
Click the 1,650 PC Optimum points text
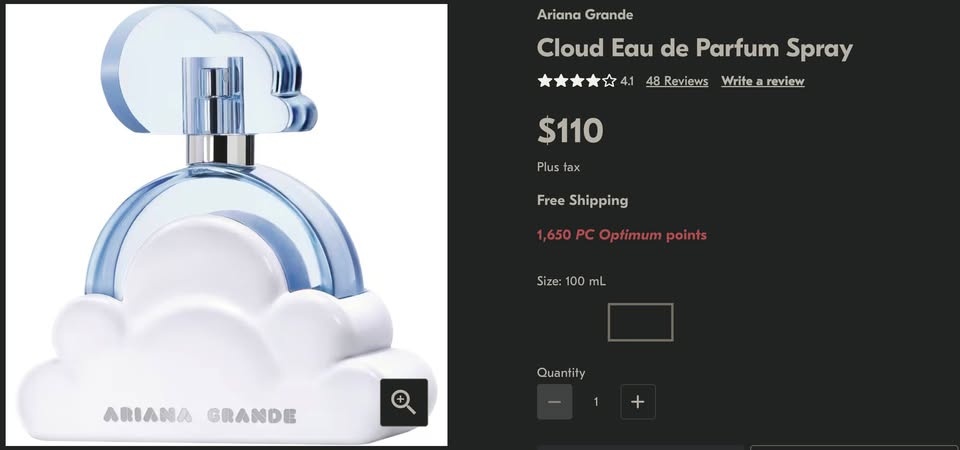(621, 235)
